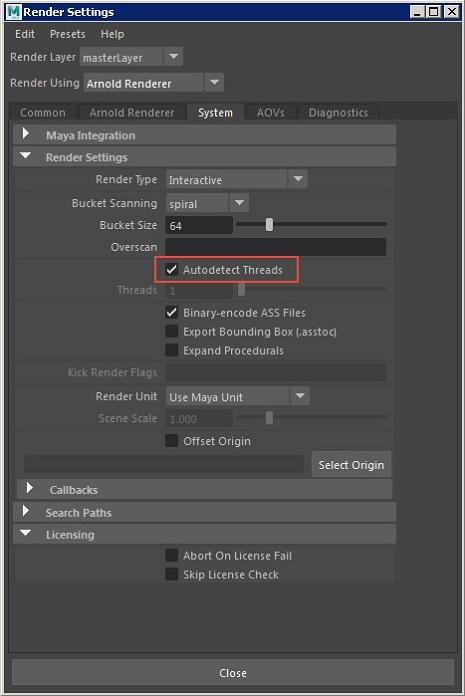Open the Render Type dropdown
The width and height of the screenshot is (465, 696).
coord(236,179)
